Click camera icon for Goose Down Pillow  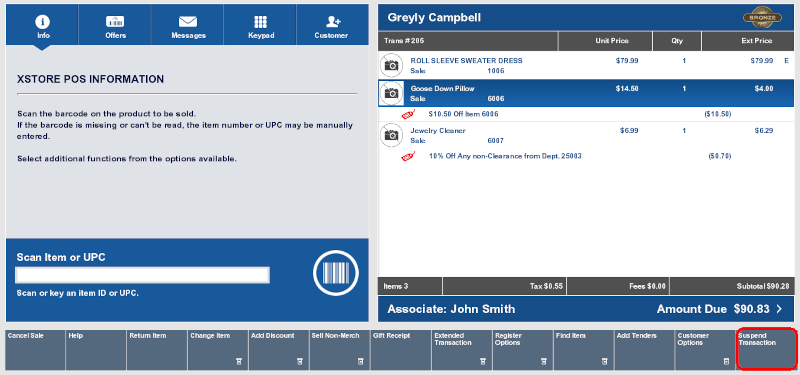tap(391, 93)
